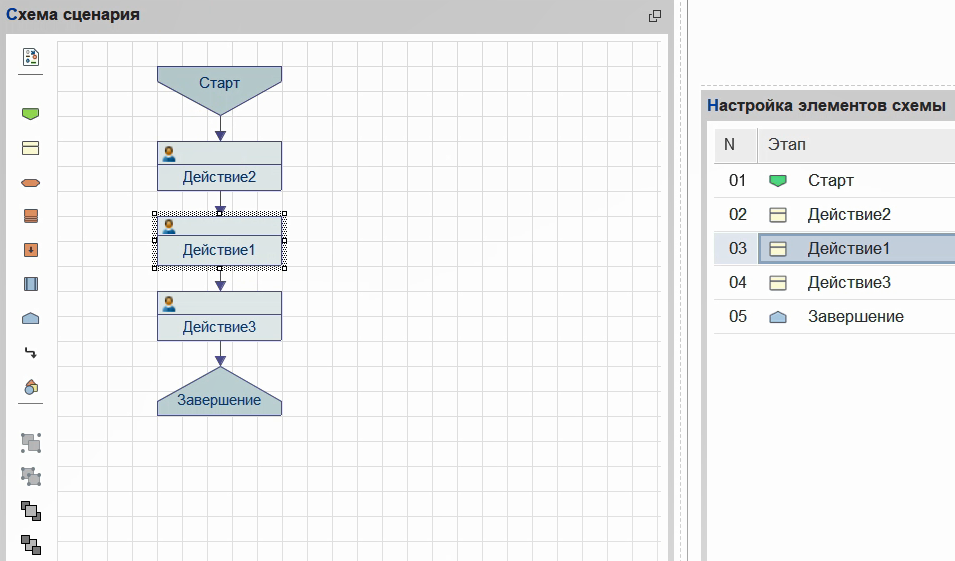
Task: Select the orange Condition element tool
Action: click(x=30, y=183)
